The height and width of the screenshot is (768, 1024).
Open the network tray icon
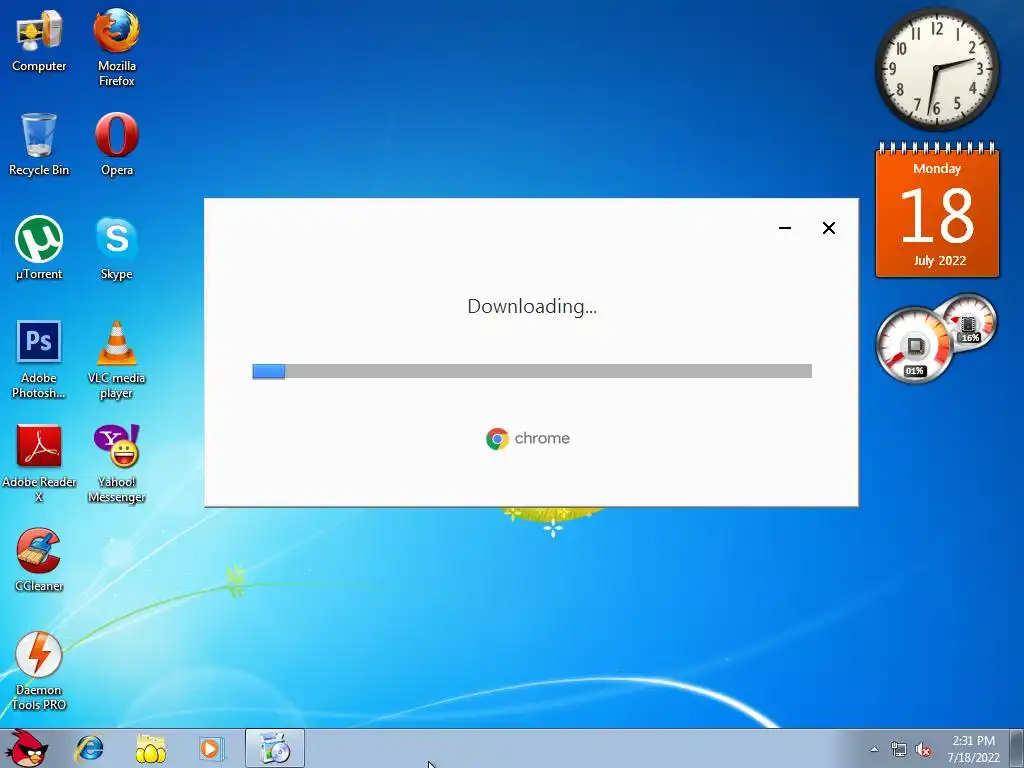tap(899, 750)
